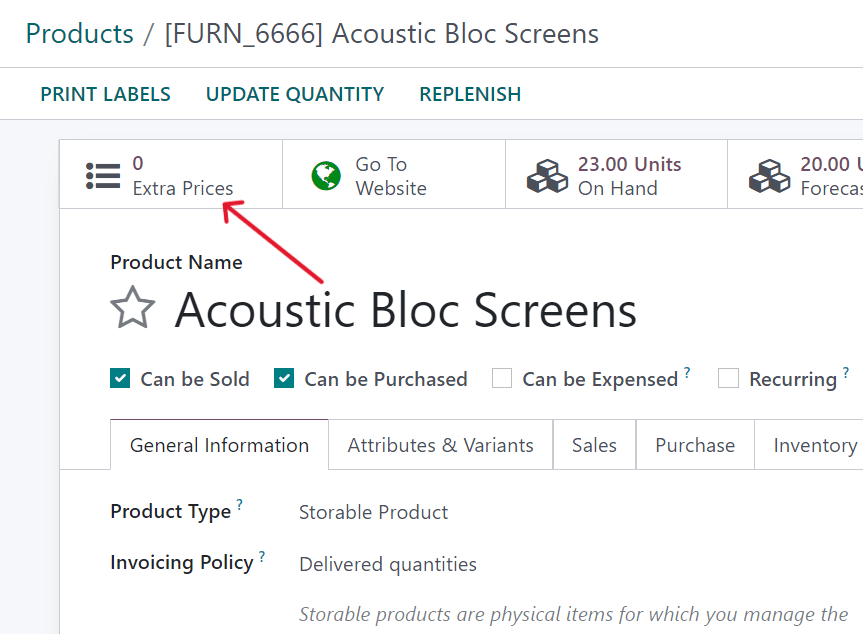Uncheck the Can be Sold checkbox
The width and height of the screenshot is (863, 634).
point(120,379)
